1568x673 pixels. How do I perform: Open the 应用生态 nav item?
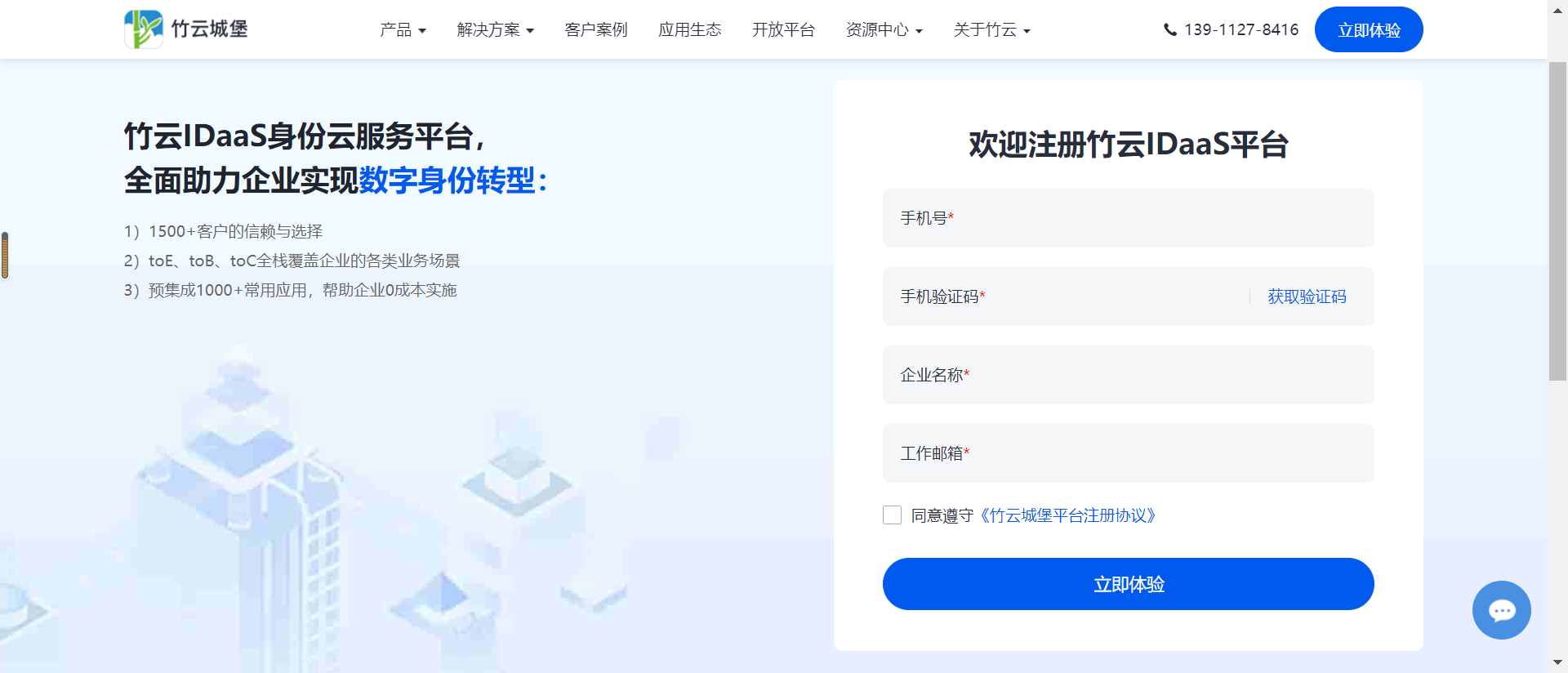(690, 30)
